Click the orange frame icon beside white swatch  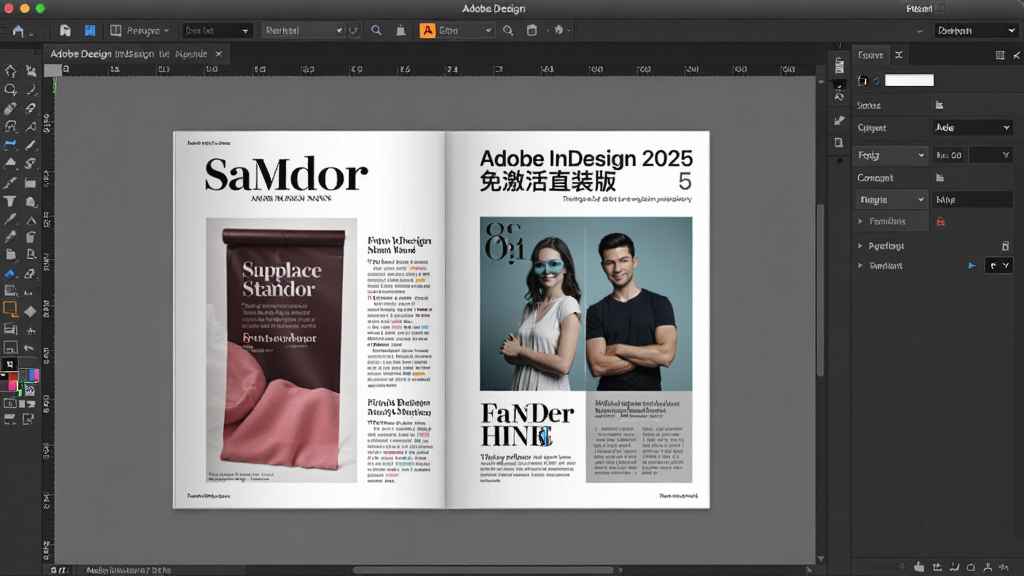(x=863, y=80)
